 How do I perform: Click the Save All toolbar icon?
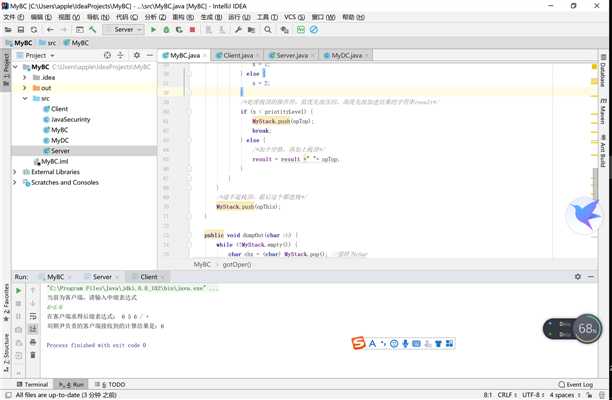[21, 30]
